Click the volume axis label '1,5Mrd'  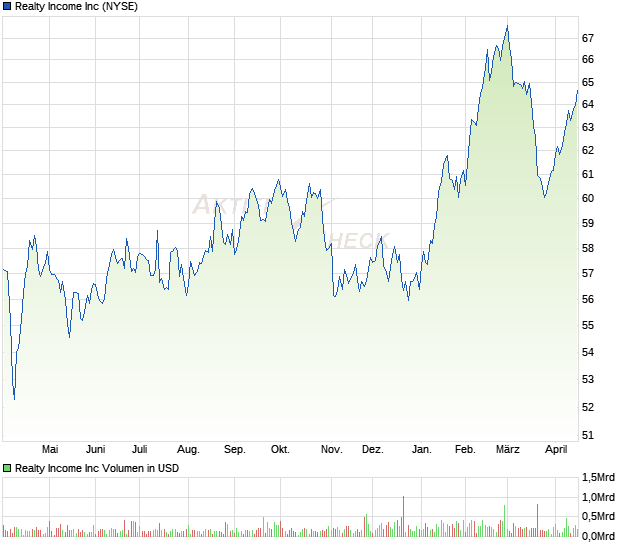[598, 478]
